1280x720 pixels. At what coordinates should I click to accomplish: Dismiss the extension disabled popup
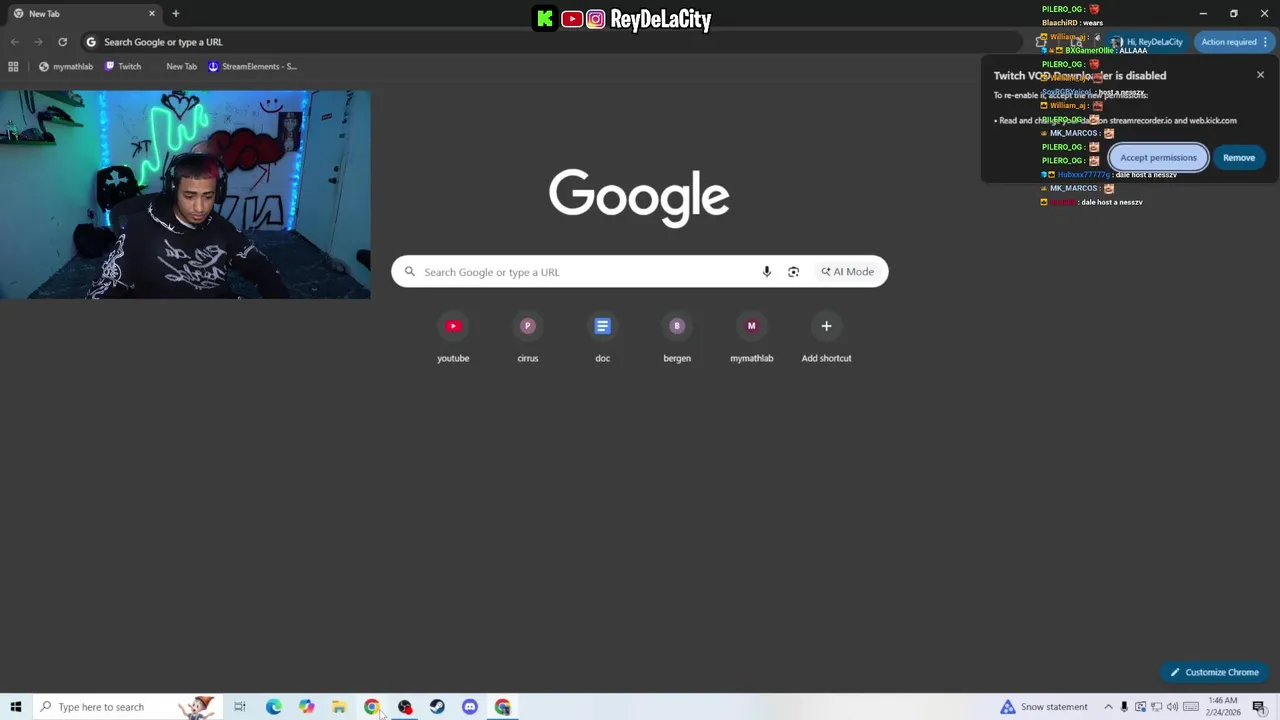tap(1260, 75)
